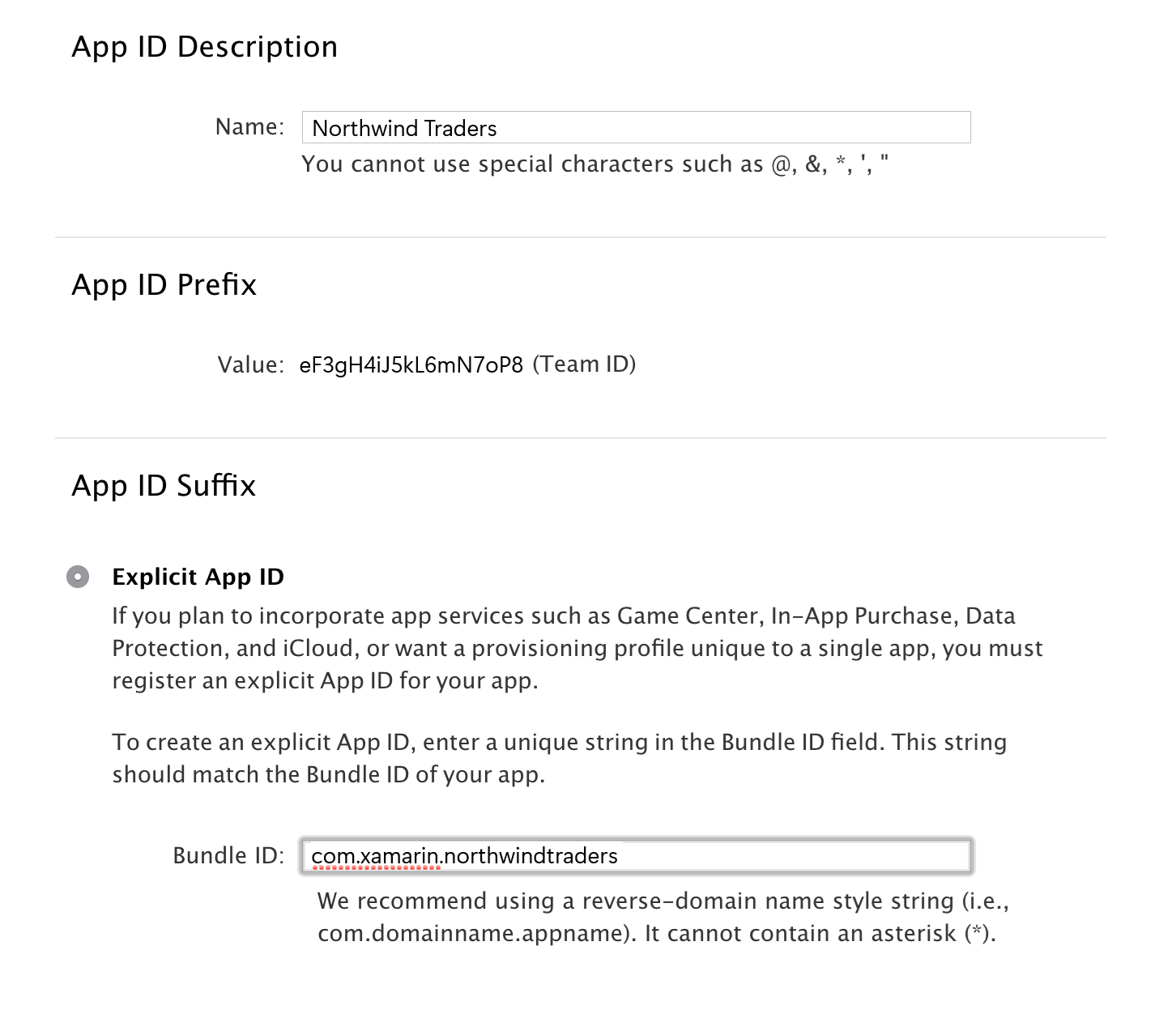Click the Explicit App ID bold label

tap(198, 577)
